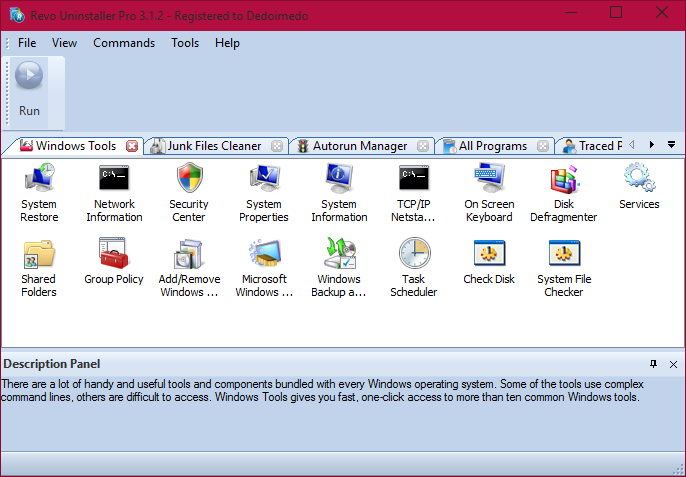Viewport: 686px width, 477px height.
Task: Launch Group Policy editor
Action: (114, 261)
